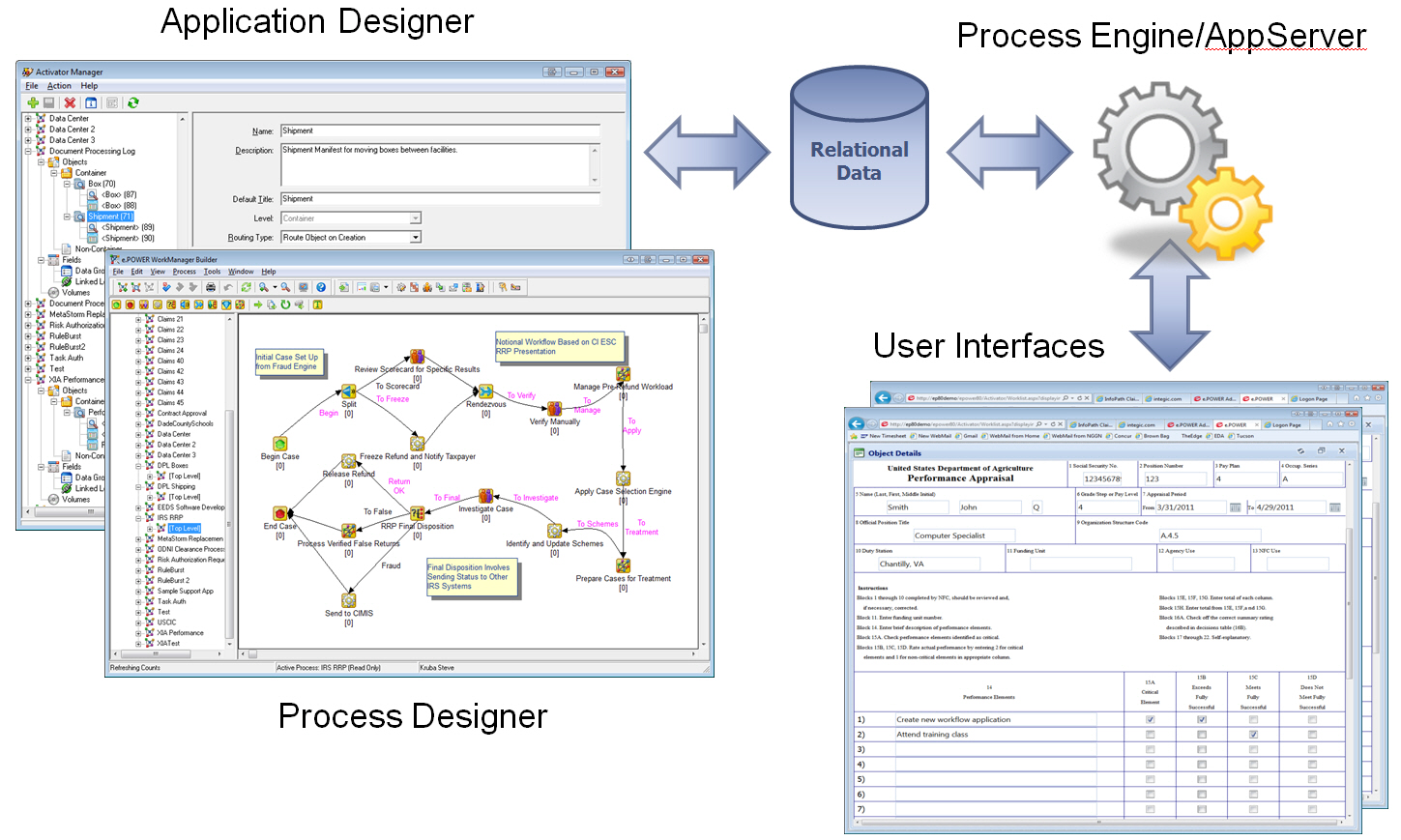Click the Official Position Title field
Viewport: 1401px width, 840px height.
click(964, 536)
